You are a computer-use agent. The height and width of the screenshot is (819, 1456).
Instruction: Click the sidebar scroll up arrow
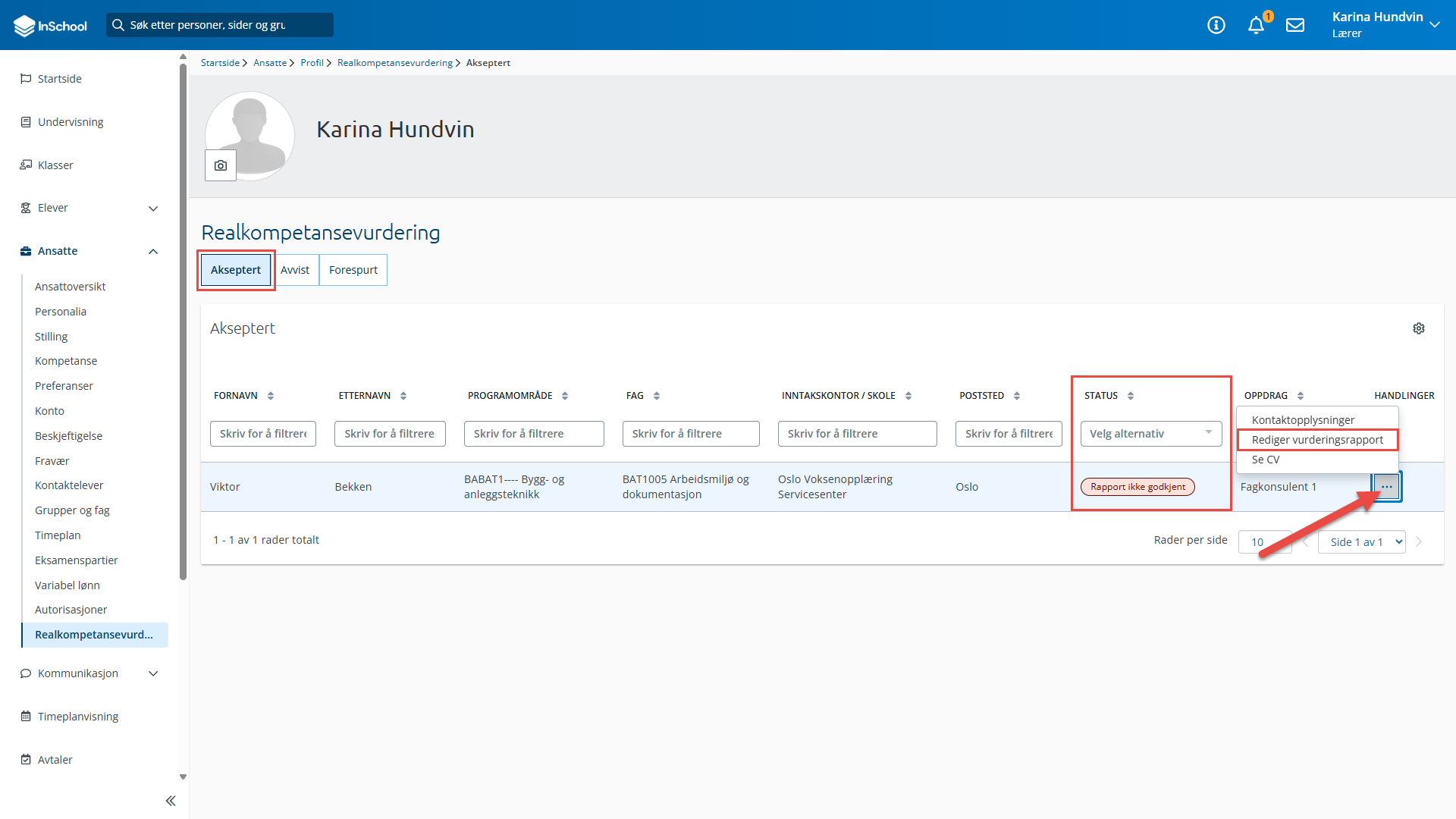(183, 57)
